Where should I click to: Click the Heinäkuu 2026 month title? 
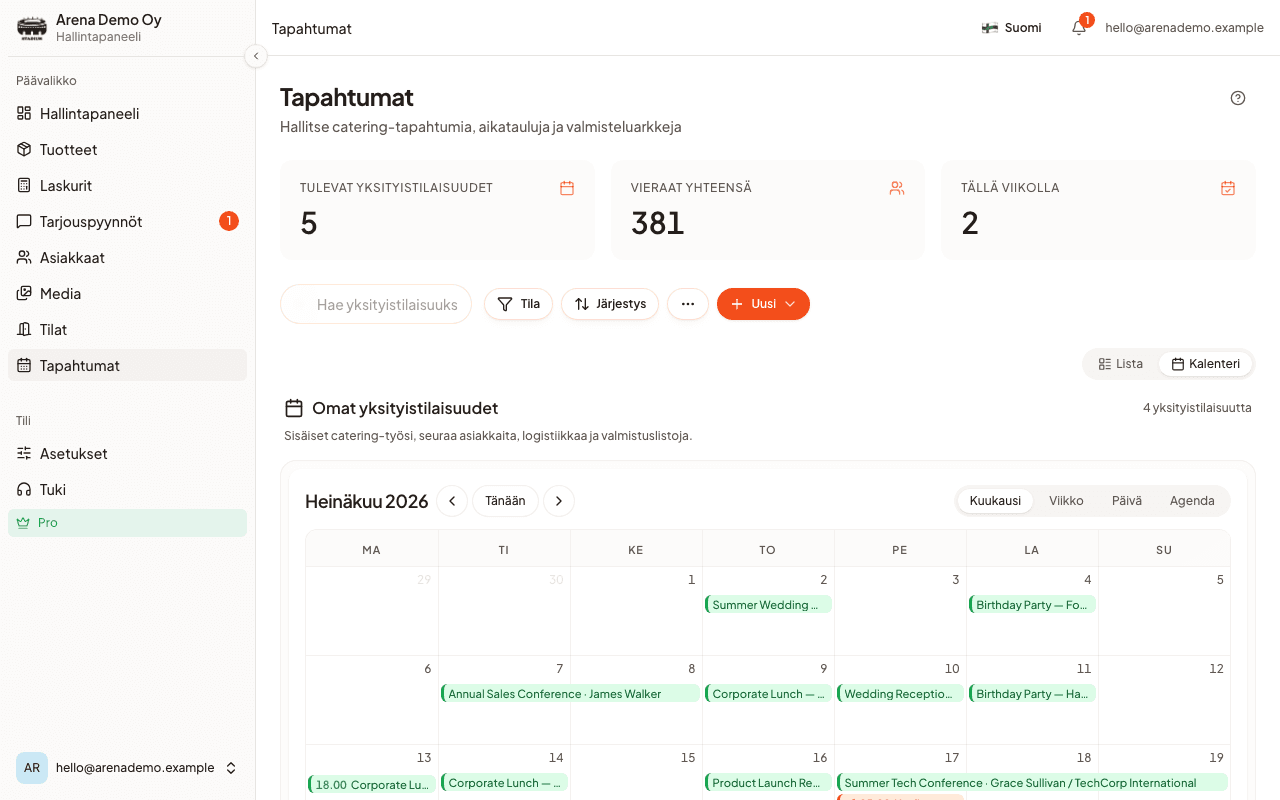pos(367,501)
